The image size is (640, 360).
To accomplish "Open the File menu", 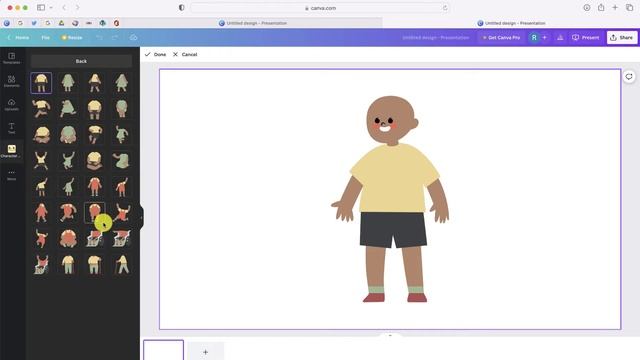I will pos(45,38).
